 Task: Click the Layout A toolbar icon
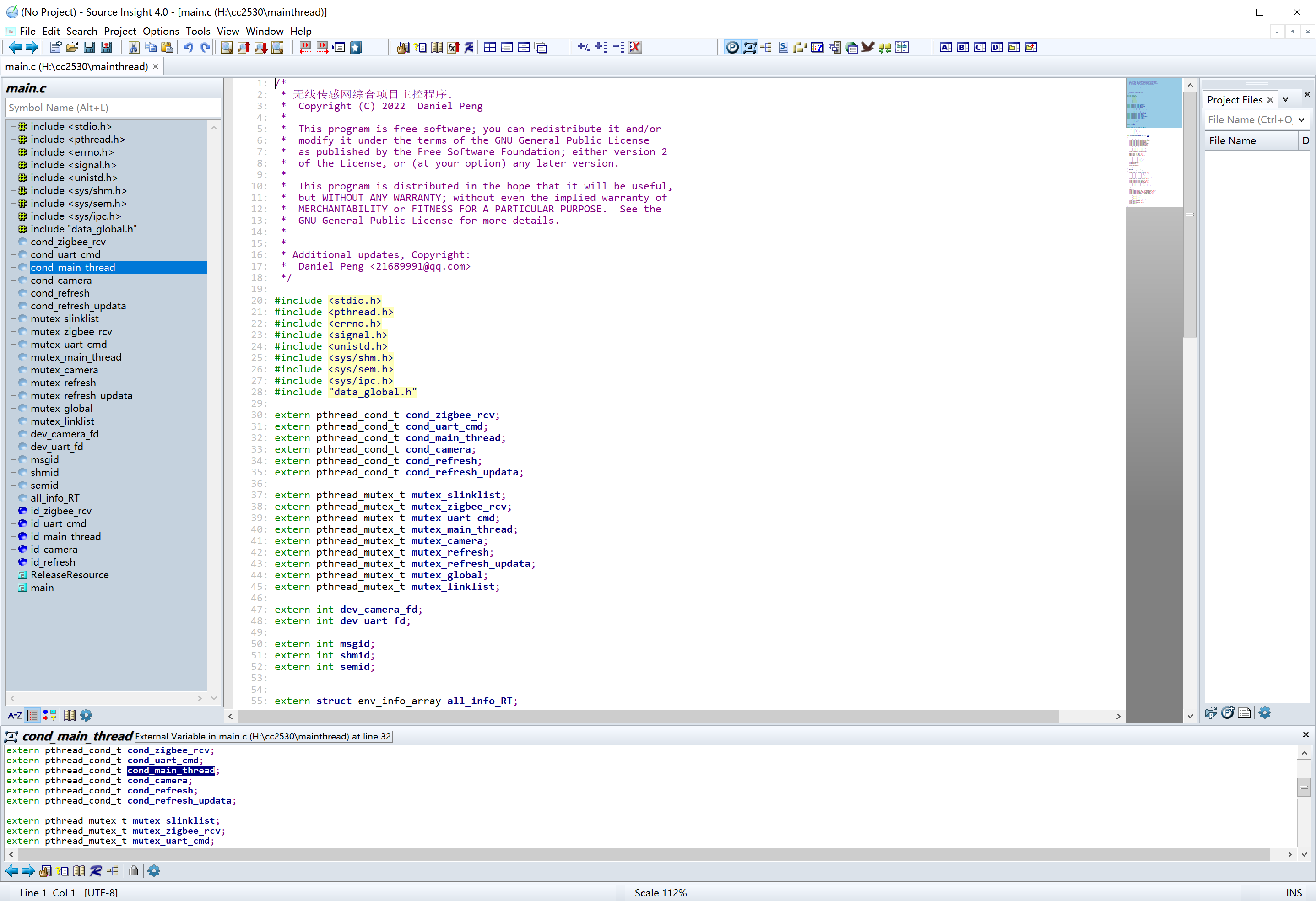pyautogui.click(x=946, y=48)
